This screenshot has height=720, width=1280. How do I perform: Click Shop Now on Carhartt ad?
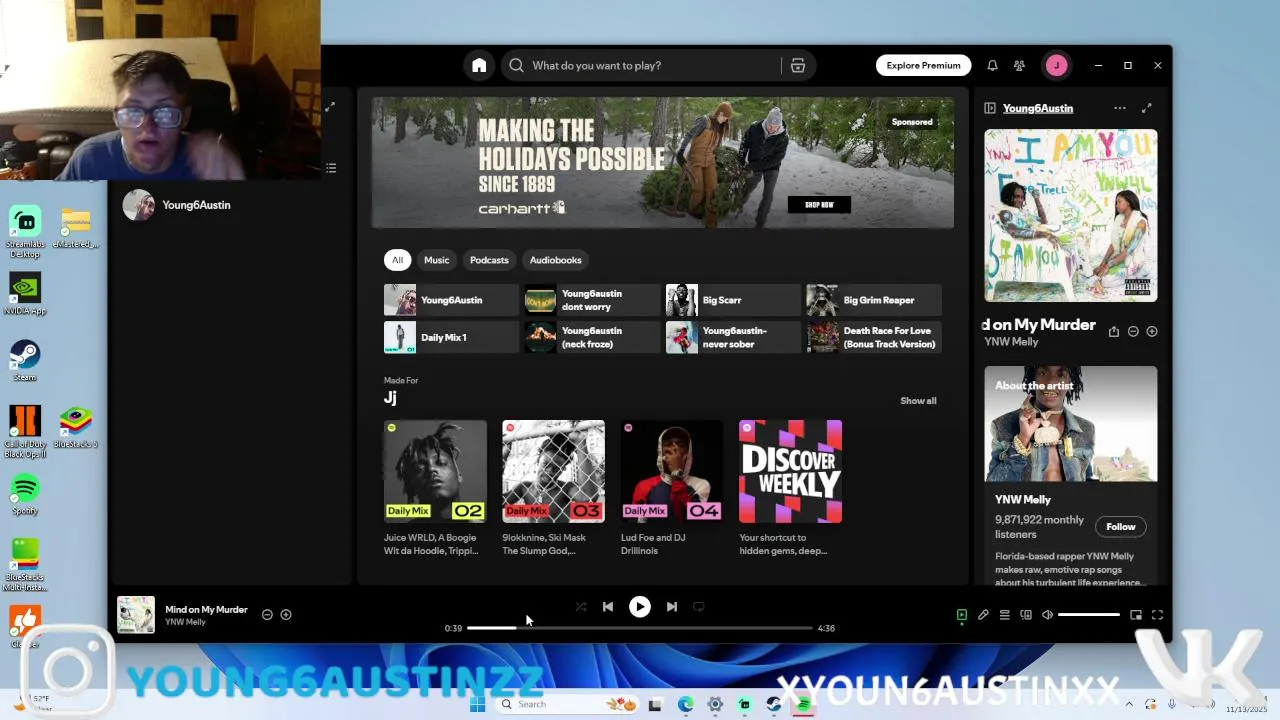819,204
